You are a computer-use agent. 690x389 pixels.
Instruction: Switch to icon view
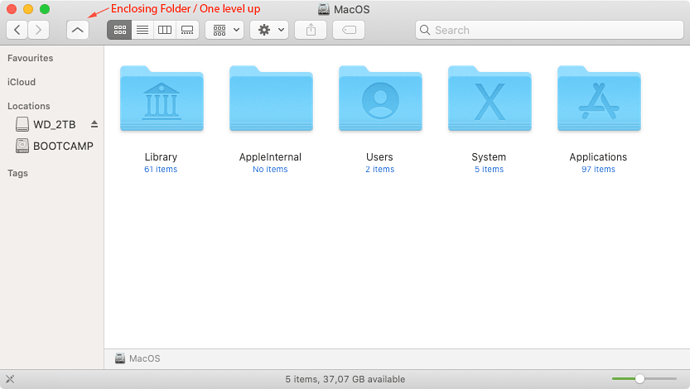tap(120, 30)
